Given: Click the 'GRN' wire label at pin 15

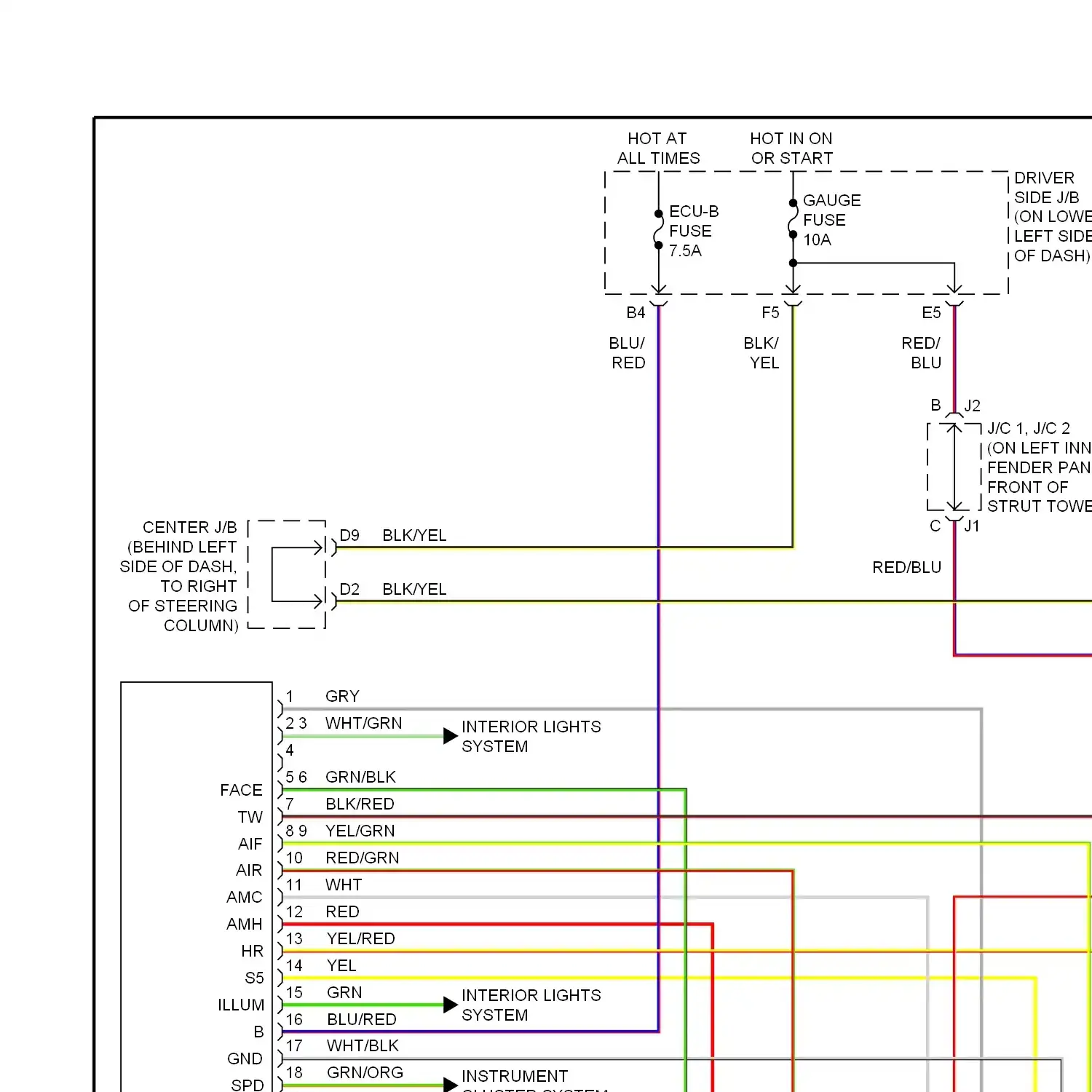Looking at the screenshot, I should tap(344, 993).
